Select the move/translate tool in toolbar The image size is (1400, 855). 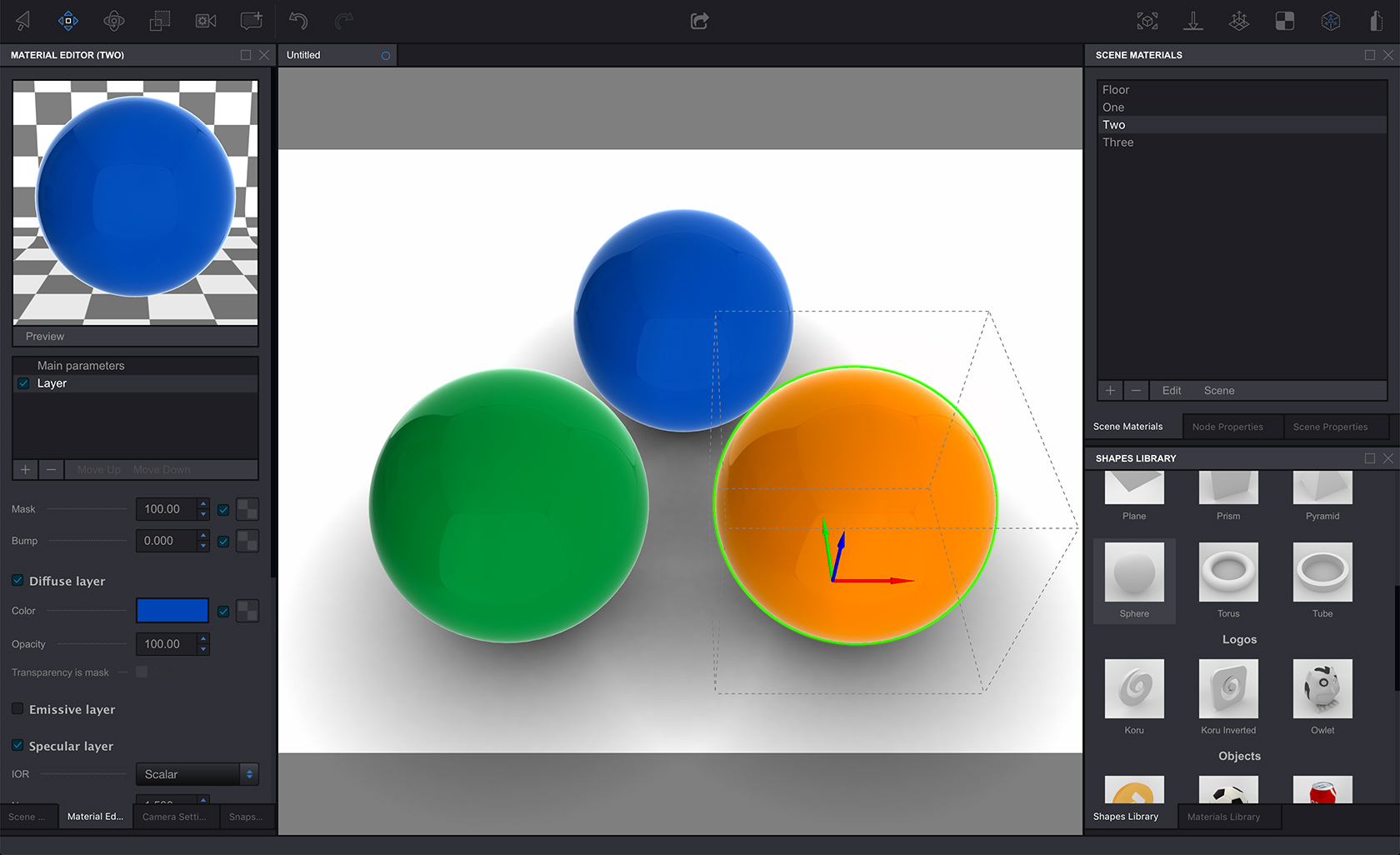click(x=68, y=21)
